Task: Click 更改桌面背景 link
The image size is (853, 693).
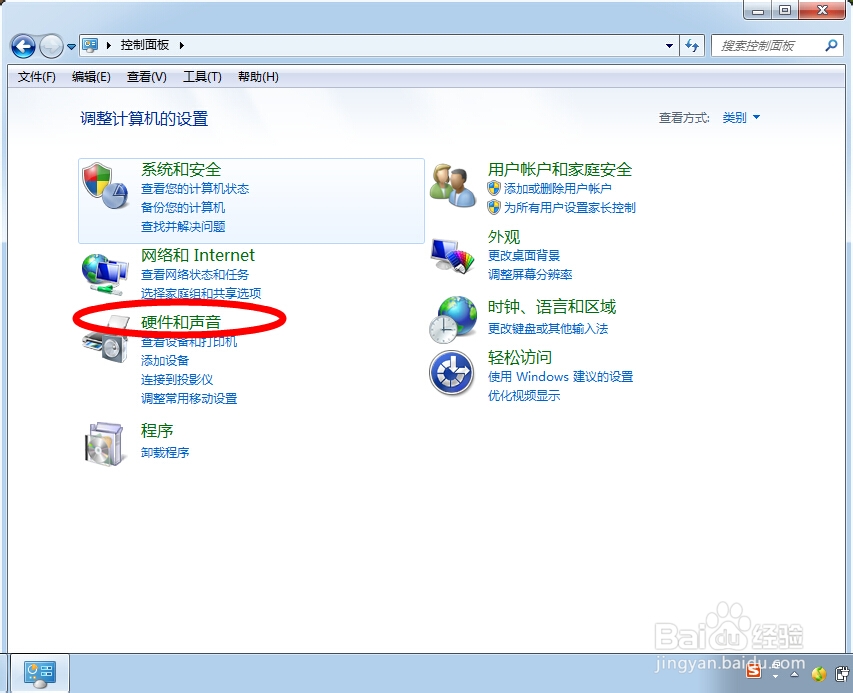Action: tap(523, 255)
